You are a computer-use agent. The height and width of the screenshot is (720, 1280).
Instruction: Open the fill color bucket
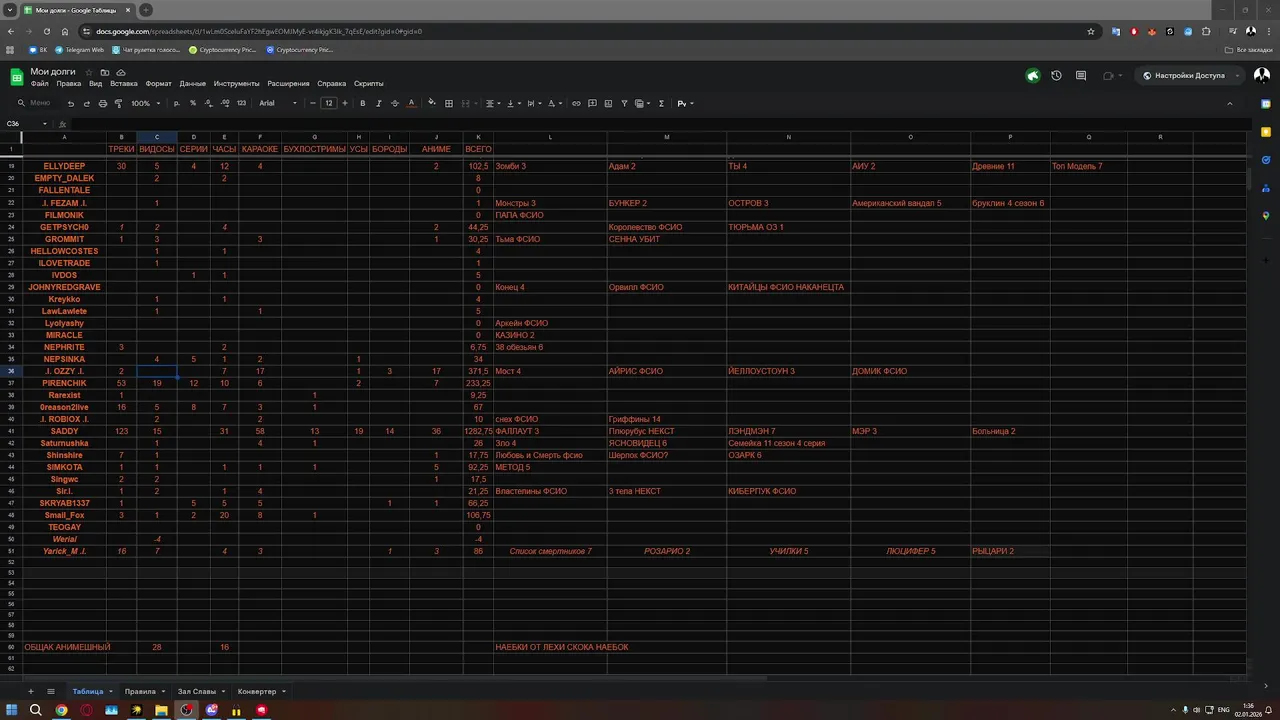click(432, 103)
